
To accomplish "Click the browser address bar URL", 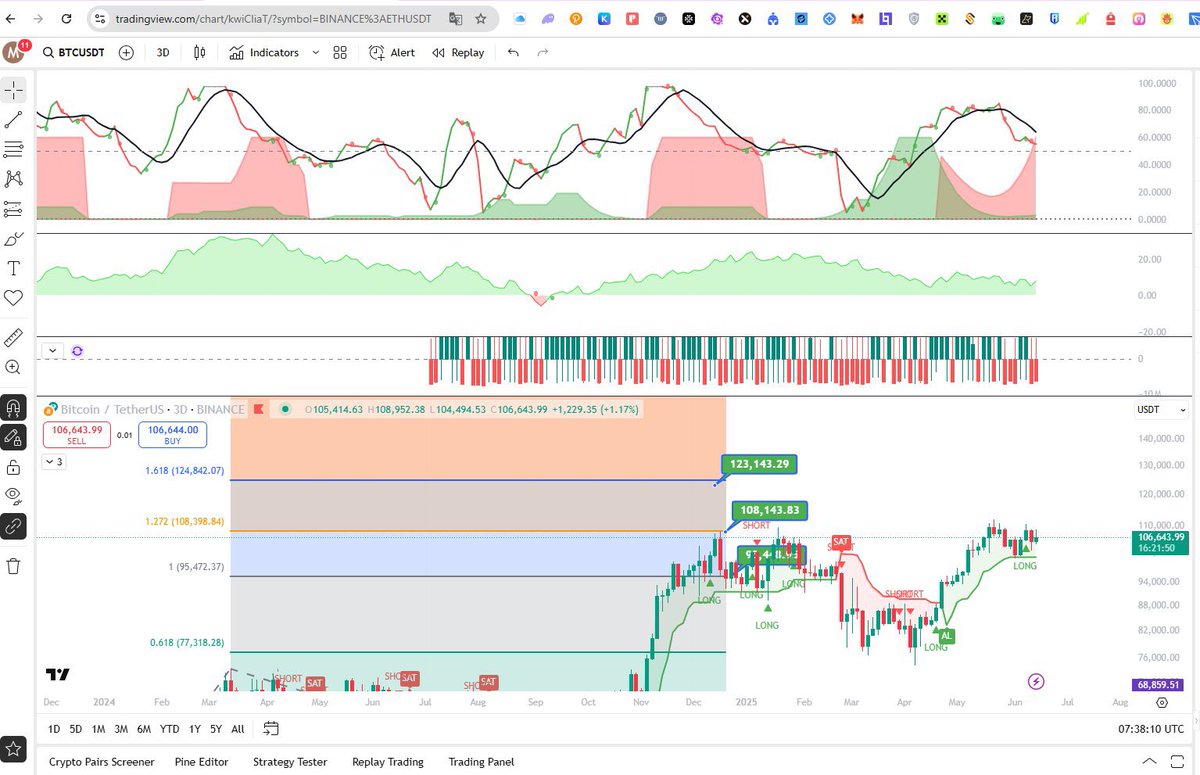I will click(x=273, y=19).
